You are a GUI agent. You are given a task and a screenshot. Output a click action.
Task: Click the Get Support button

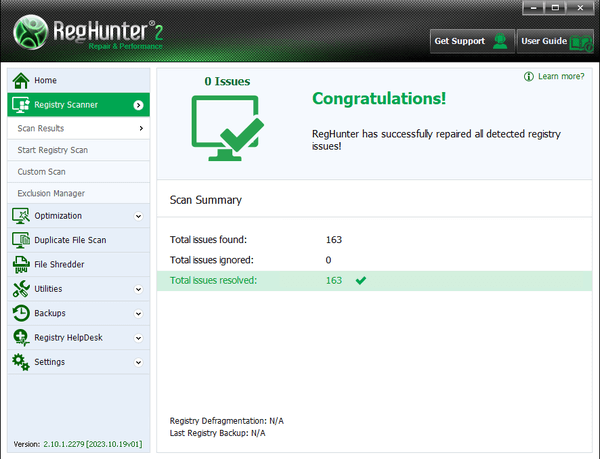(471, 42)
